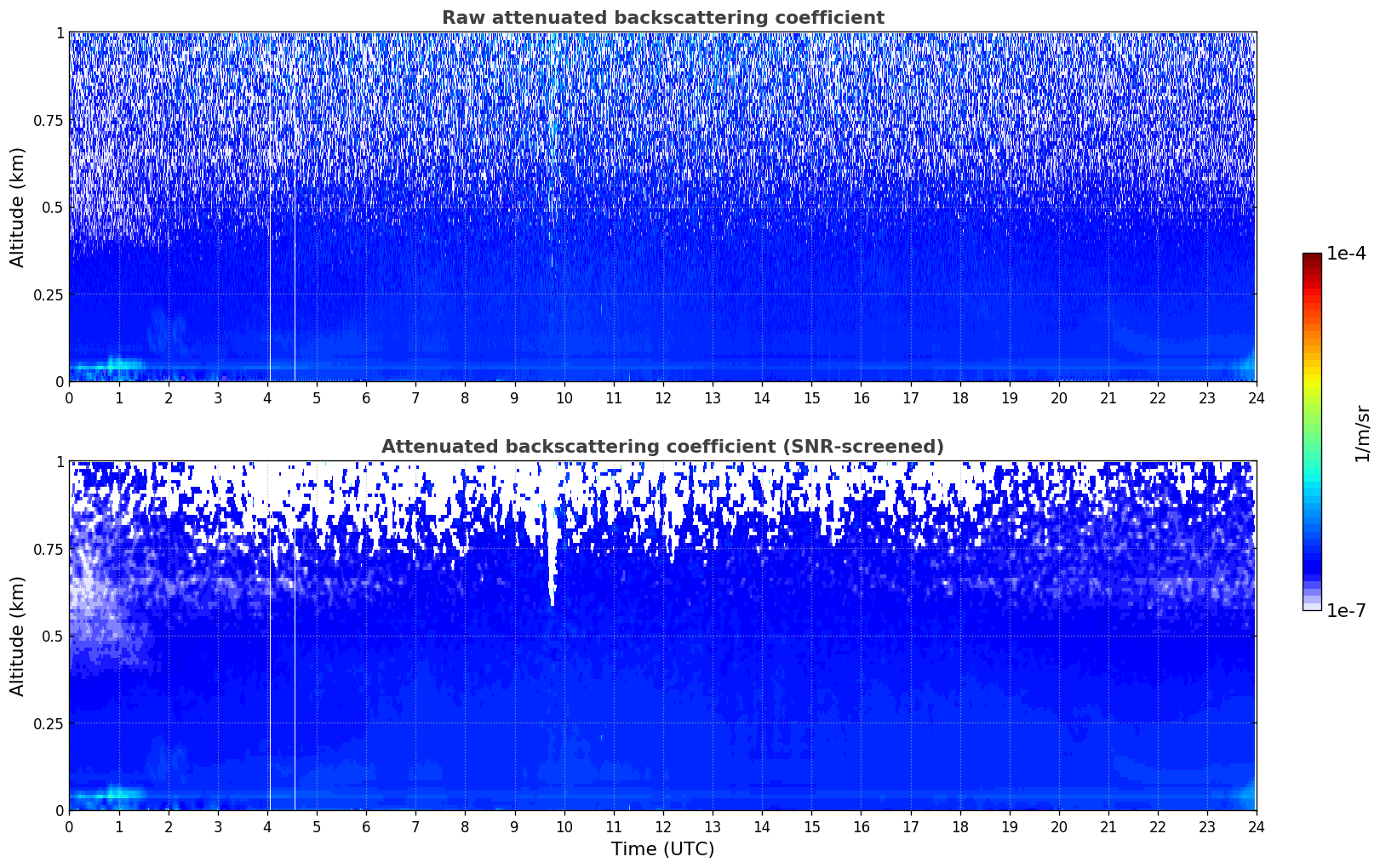Viewport: 1380px width, 868px height.
Task: Click the top altitude tick '1' of the SNR-screened plot
Action: coord(60,461)
